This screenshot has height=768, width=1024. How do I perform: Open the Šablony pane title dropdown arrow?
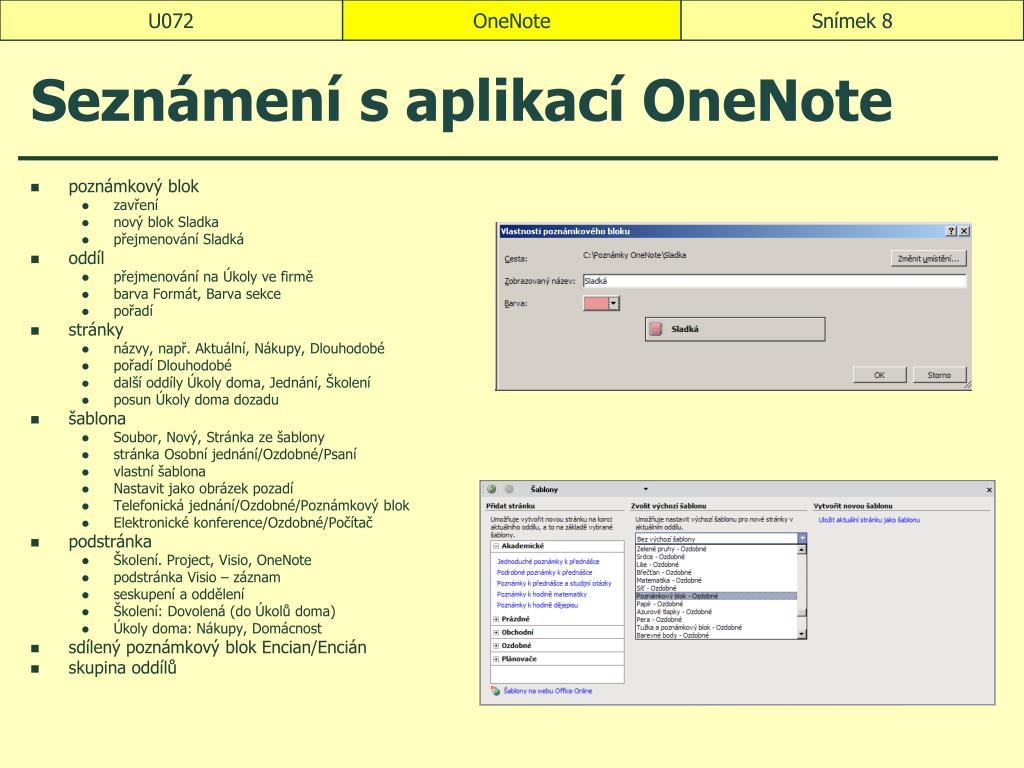click(645, 488)
